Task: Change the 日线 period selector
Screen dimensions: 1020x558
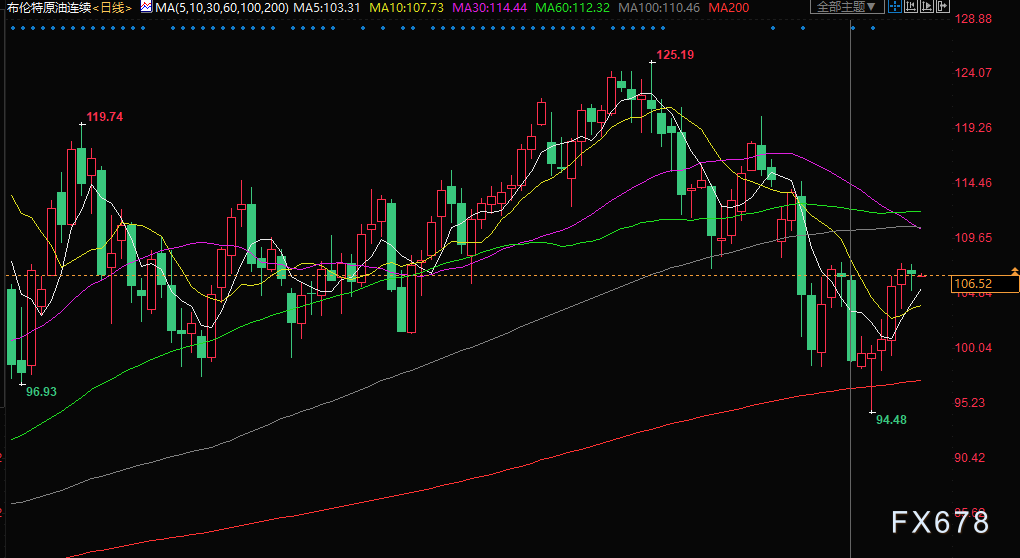Action: (112, 8)
